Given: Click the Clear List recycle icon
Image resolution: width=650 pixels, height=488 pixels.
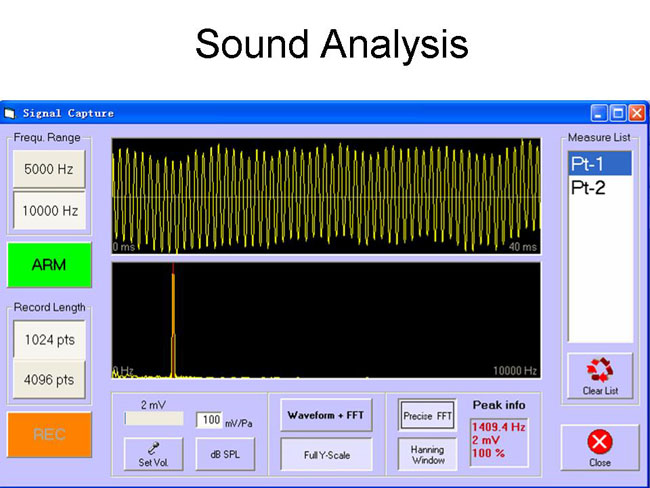Looking at the screenshot, I should (600, 370).
